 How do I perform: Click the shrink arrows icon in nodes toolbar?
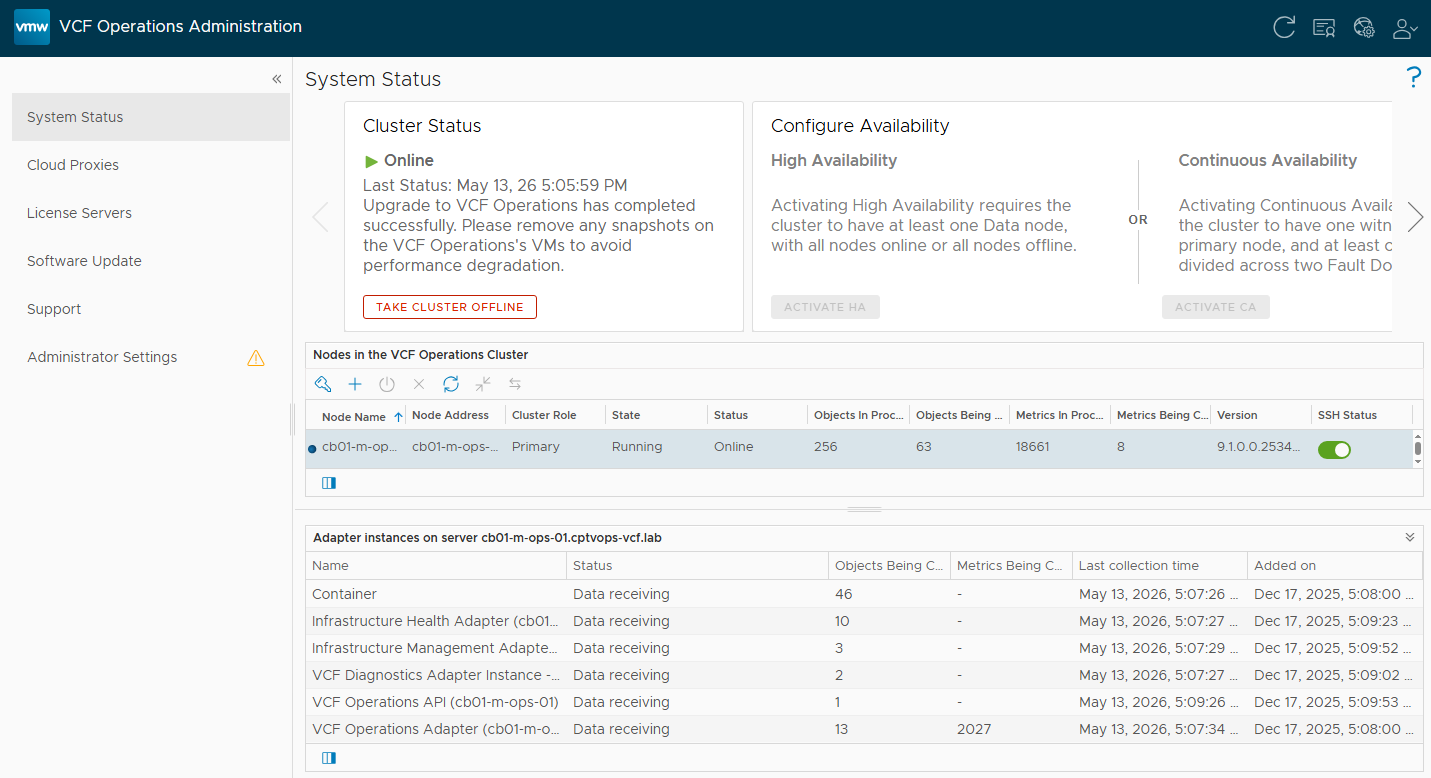[483, 384]
